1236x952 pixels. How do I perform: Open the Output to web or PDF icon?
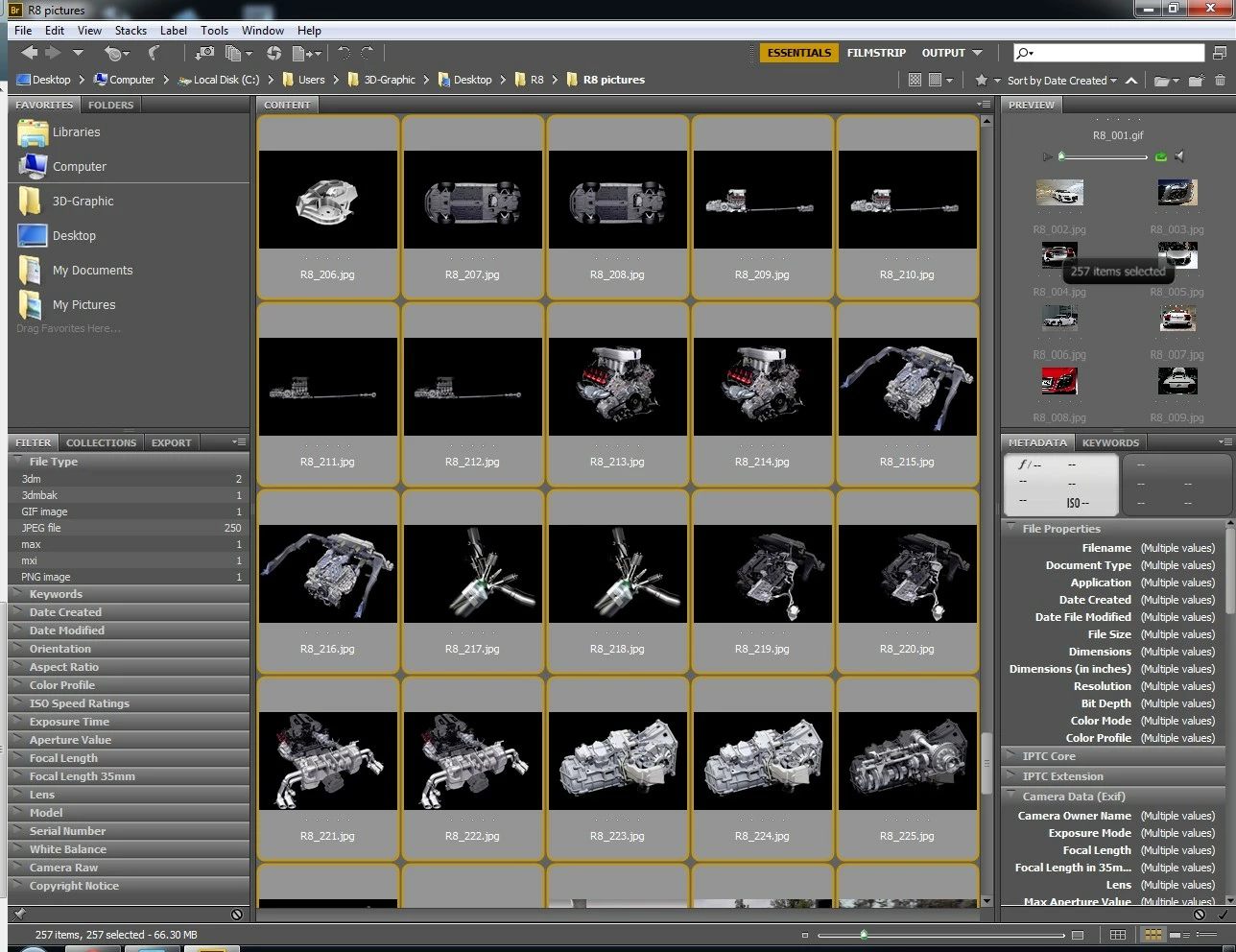306,53
